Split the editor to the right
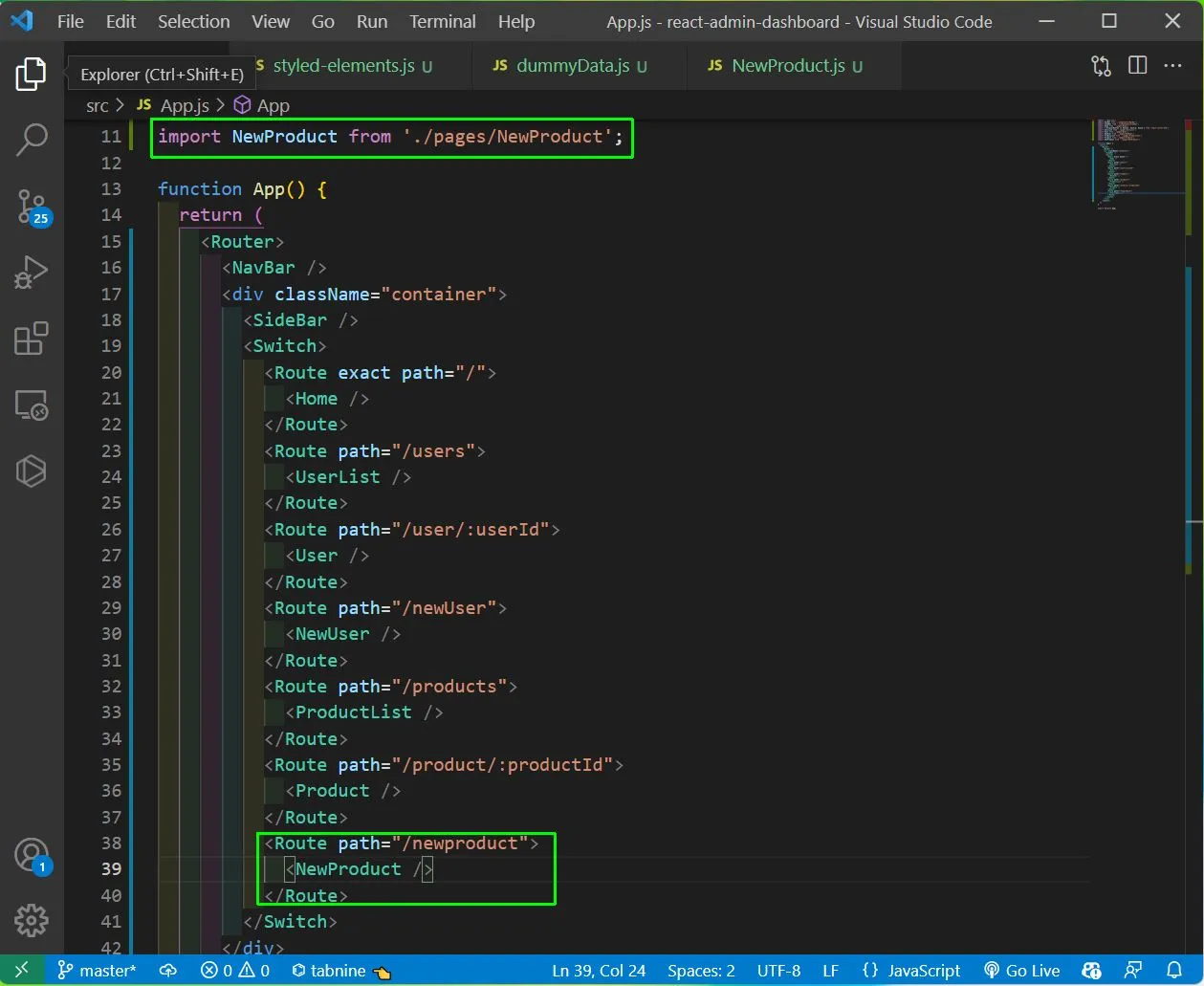This screenshot has height=986, width=1204. (x=1137, y=65)
